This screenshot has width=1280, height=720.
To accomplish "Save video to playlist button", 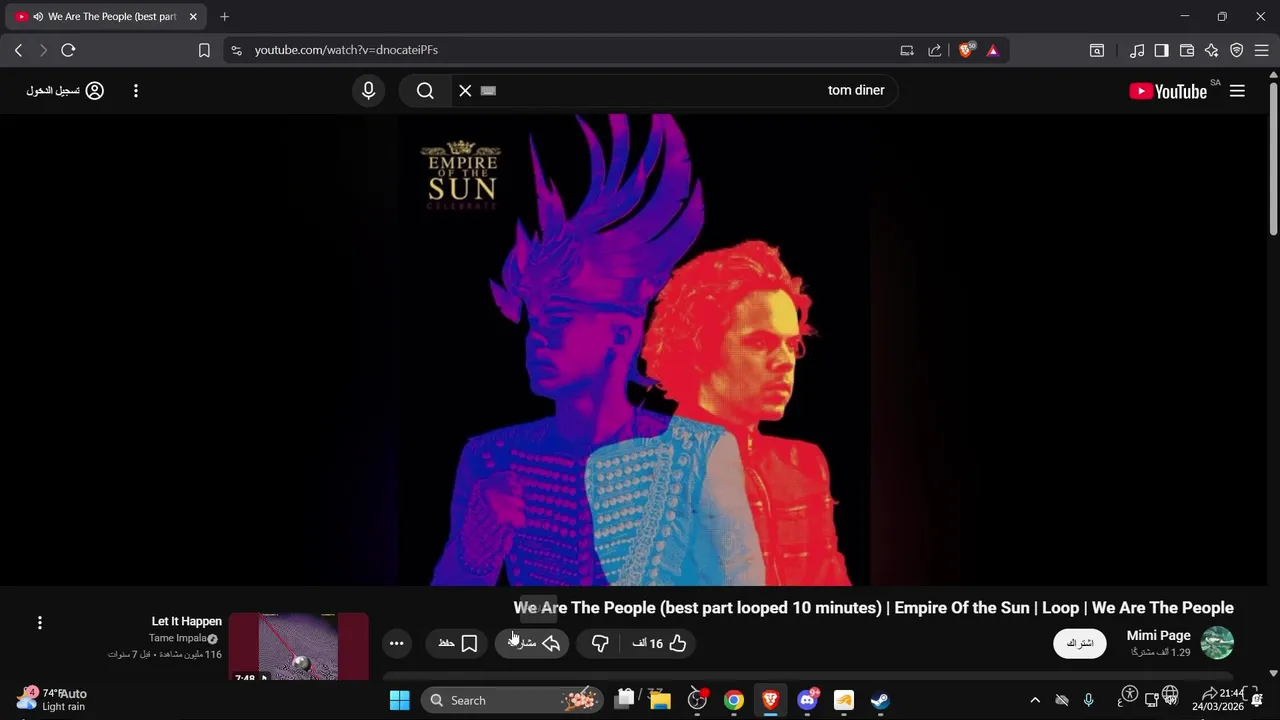I will (x=458, y=643).
